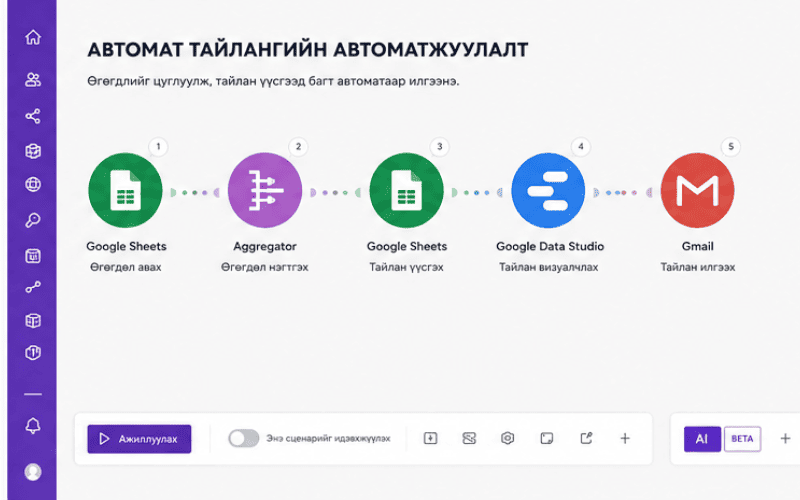Viewport: 800px width, 500px height.
Task: Click the save scenario icon in toolbar
Action: coord(431,438)
